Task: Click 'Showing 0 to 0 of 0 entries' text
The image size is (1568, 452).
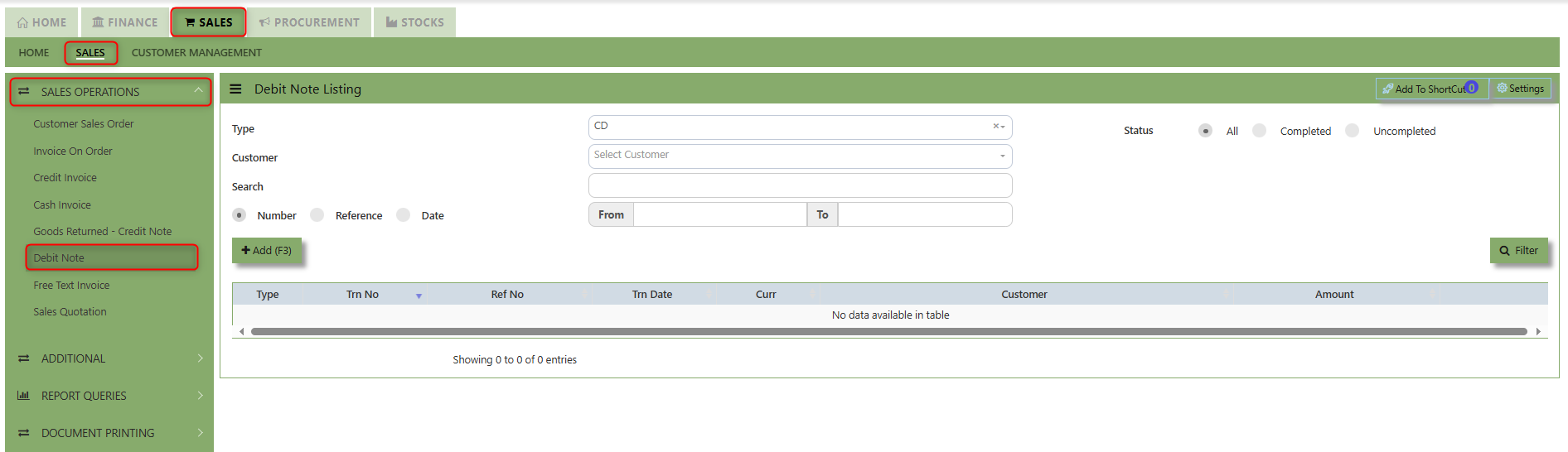Action: pyautogui.click(x=515, y=360)
